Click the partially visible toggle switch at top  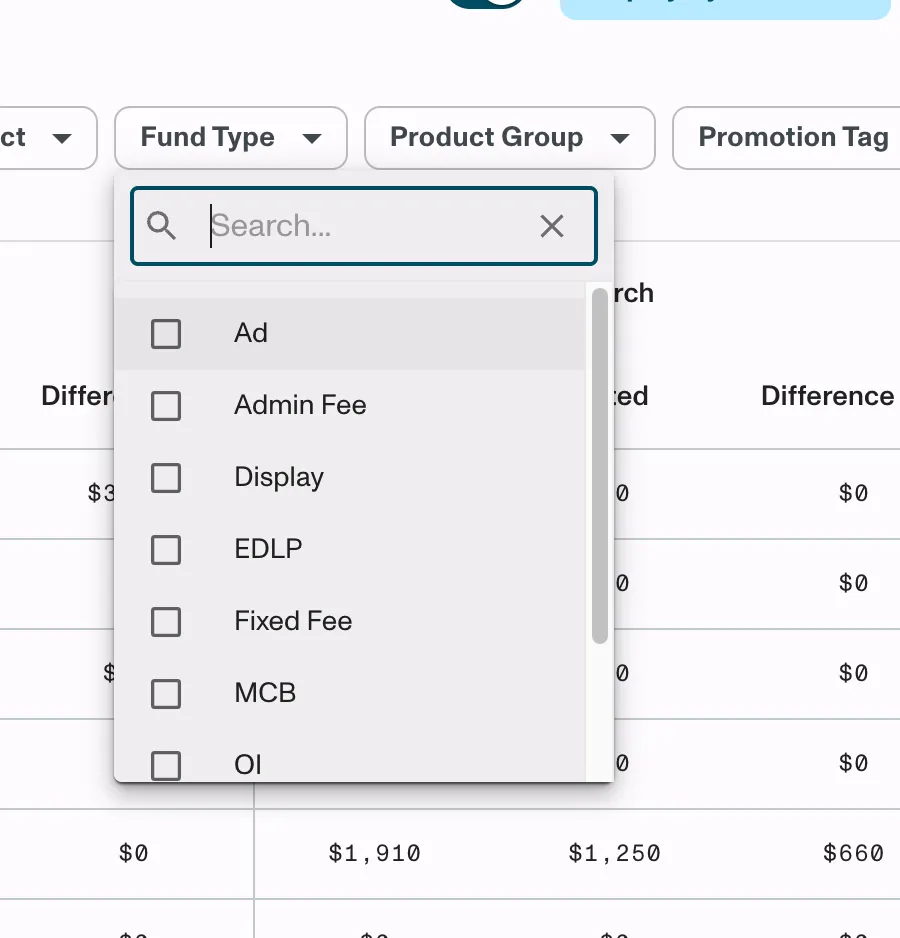[x=486, y=4]
